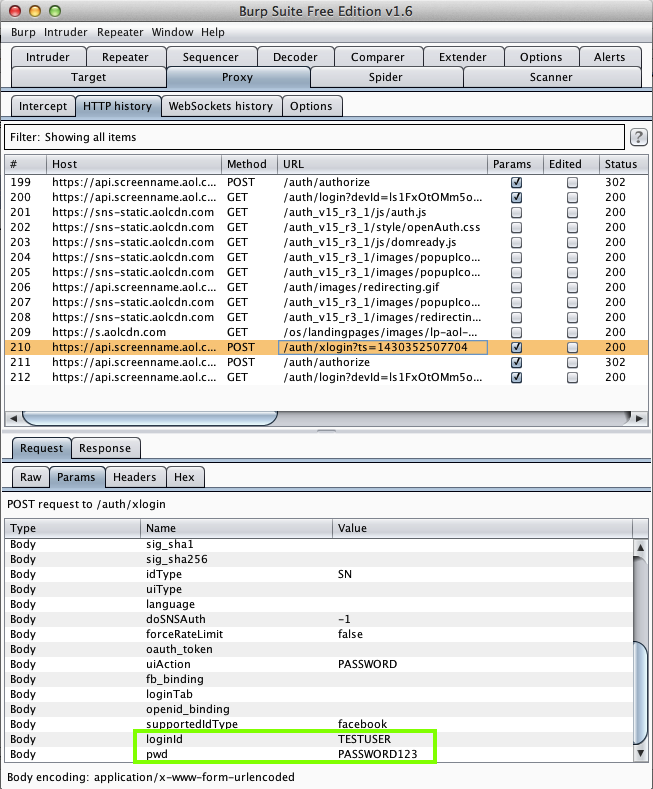Toggle Params checkbox for request 200
The height and width of the screenshot is (789, 653).
click(x=516, y=197)
